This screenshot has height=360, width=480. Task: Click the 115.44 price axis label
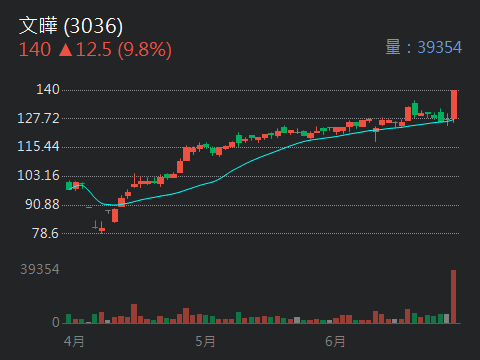(x=38, y=146)
